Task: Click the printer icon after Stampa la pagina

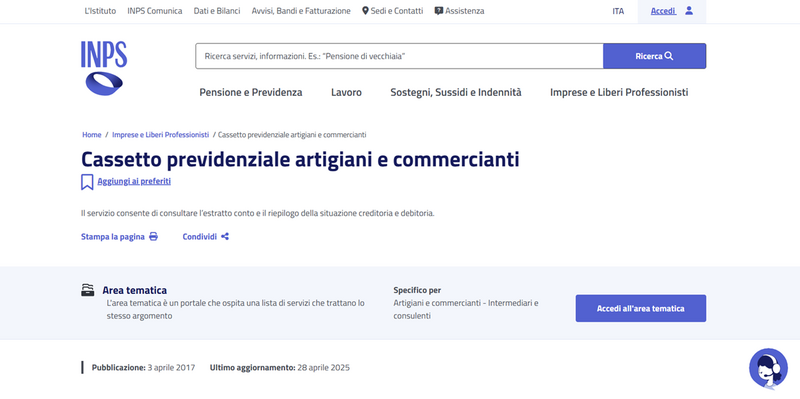Action: [153, 237]
